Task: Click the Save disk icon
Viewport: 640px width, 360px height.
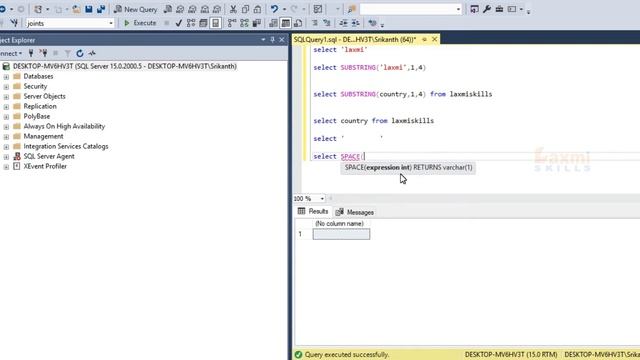Action: tap(89, 9)
